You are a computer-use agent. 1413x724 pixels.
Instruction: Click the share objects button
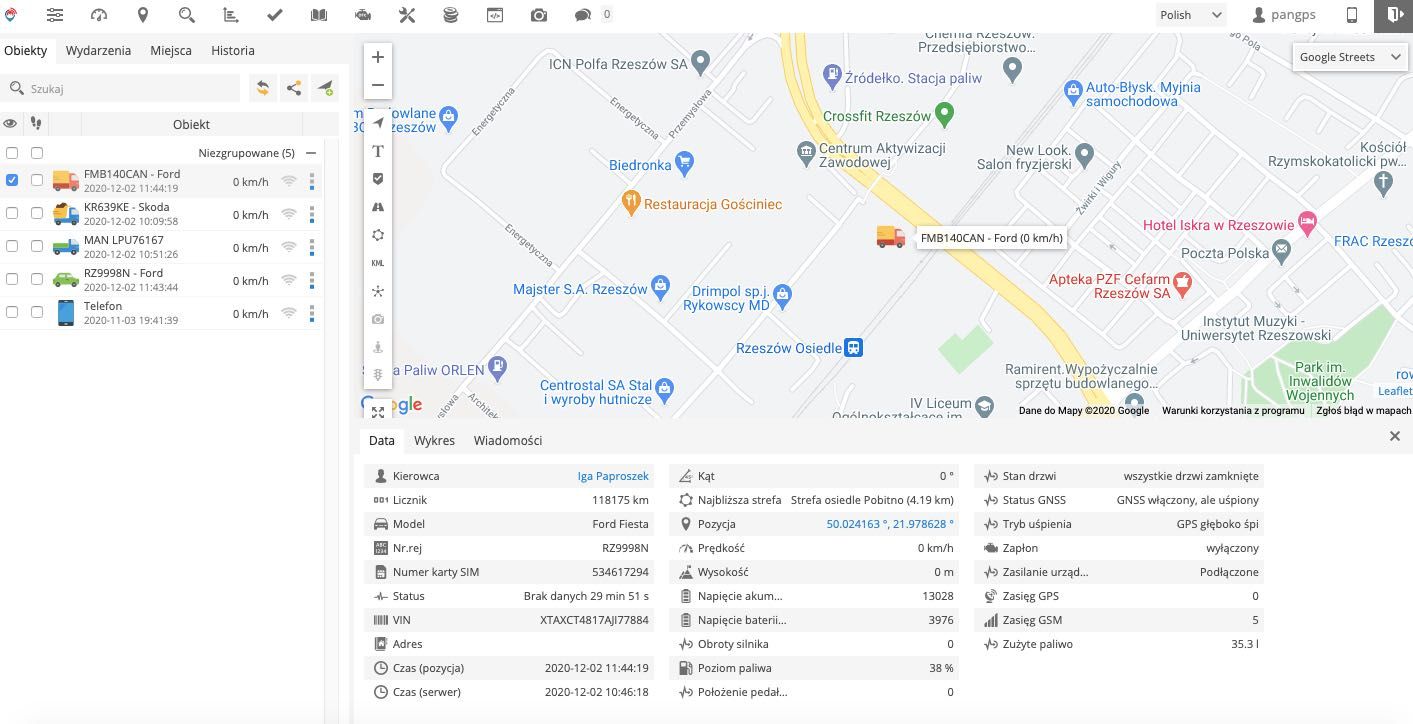tap(294, 88)
